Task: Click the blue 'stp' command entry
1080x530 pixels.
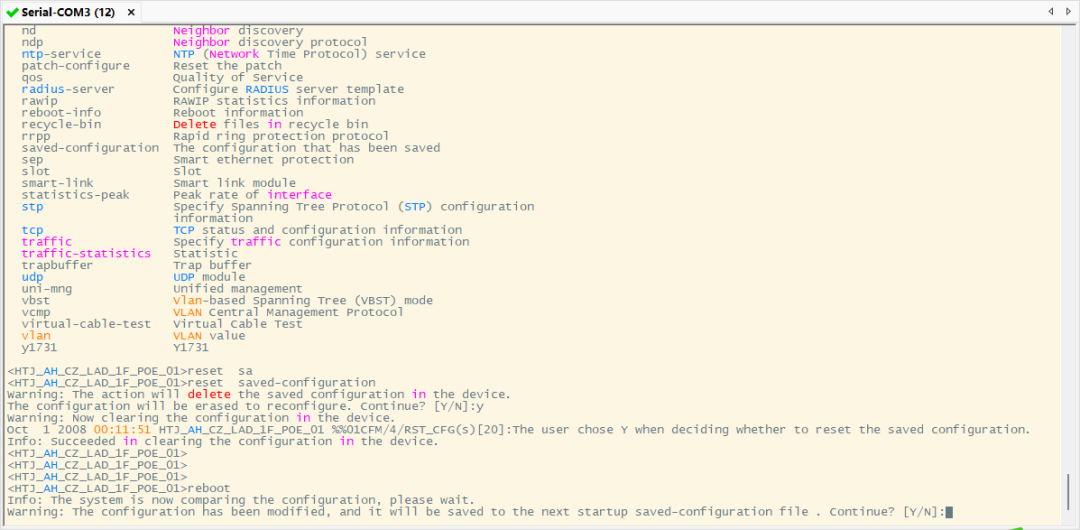Action: pyautogui.click(x=32, y=206)
